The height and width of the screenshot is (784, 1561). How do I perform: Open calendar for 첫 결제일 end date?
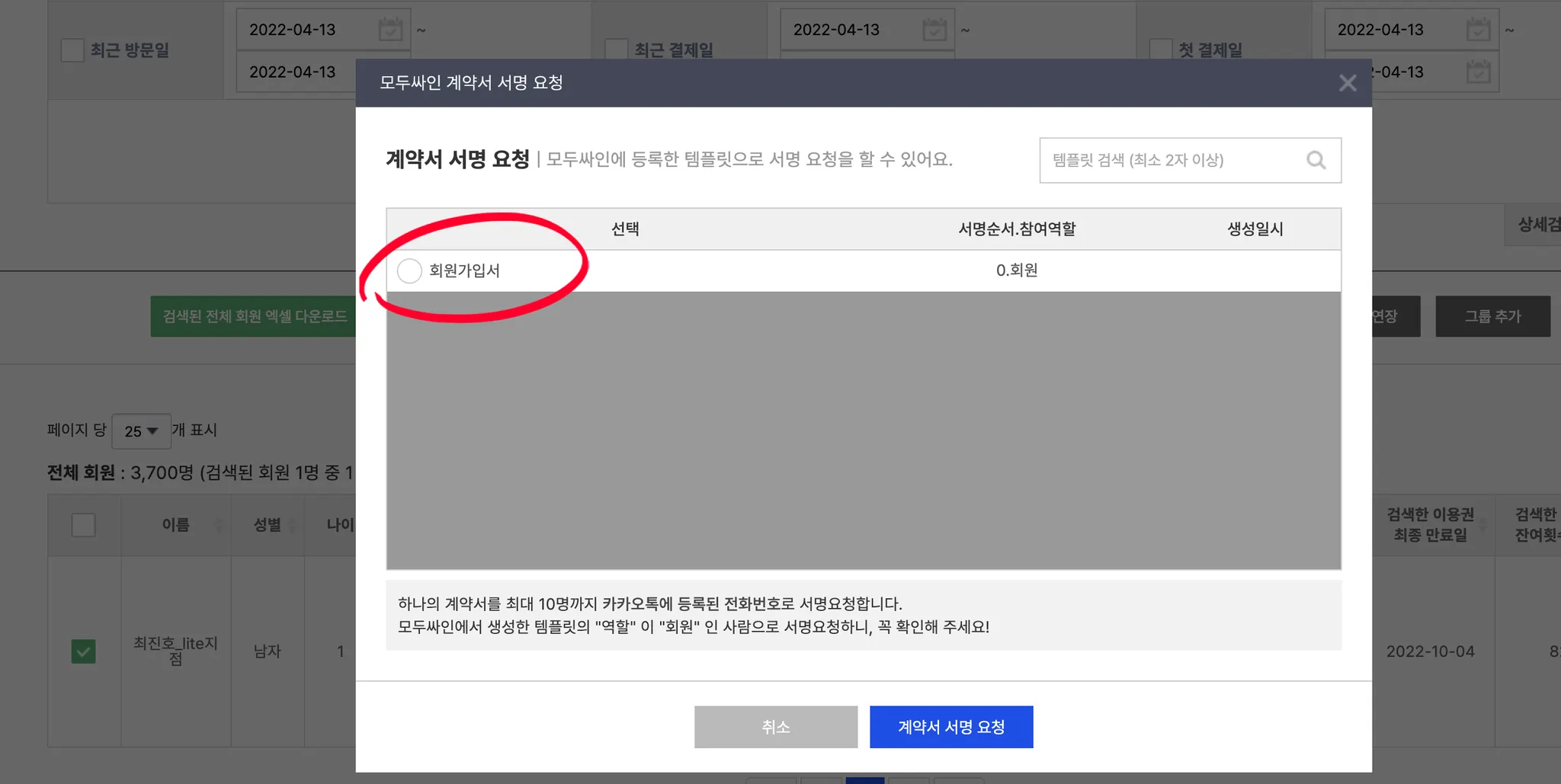(x=1479, y=72)
